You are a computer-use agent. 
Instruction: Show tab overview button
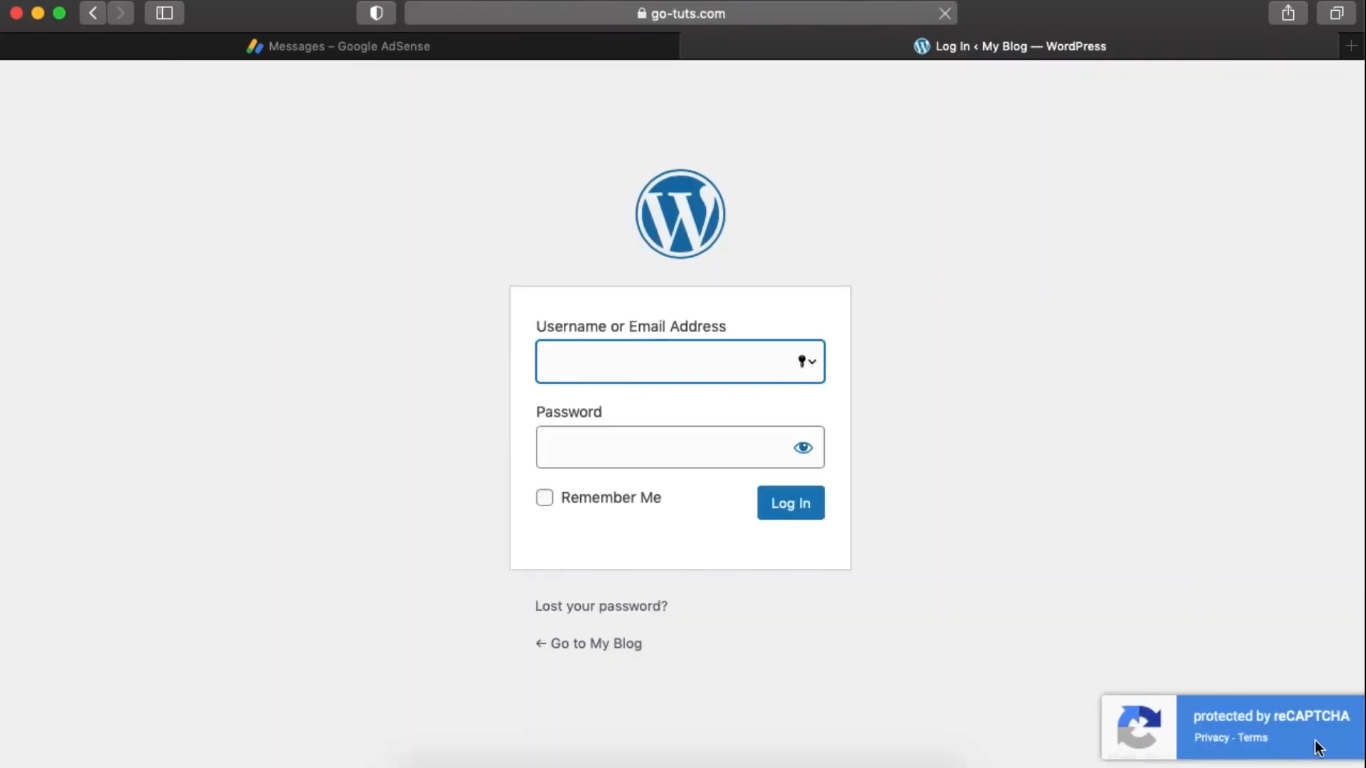click(1336, 13)
